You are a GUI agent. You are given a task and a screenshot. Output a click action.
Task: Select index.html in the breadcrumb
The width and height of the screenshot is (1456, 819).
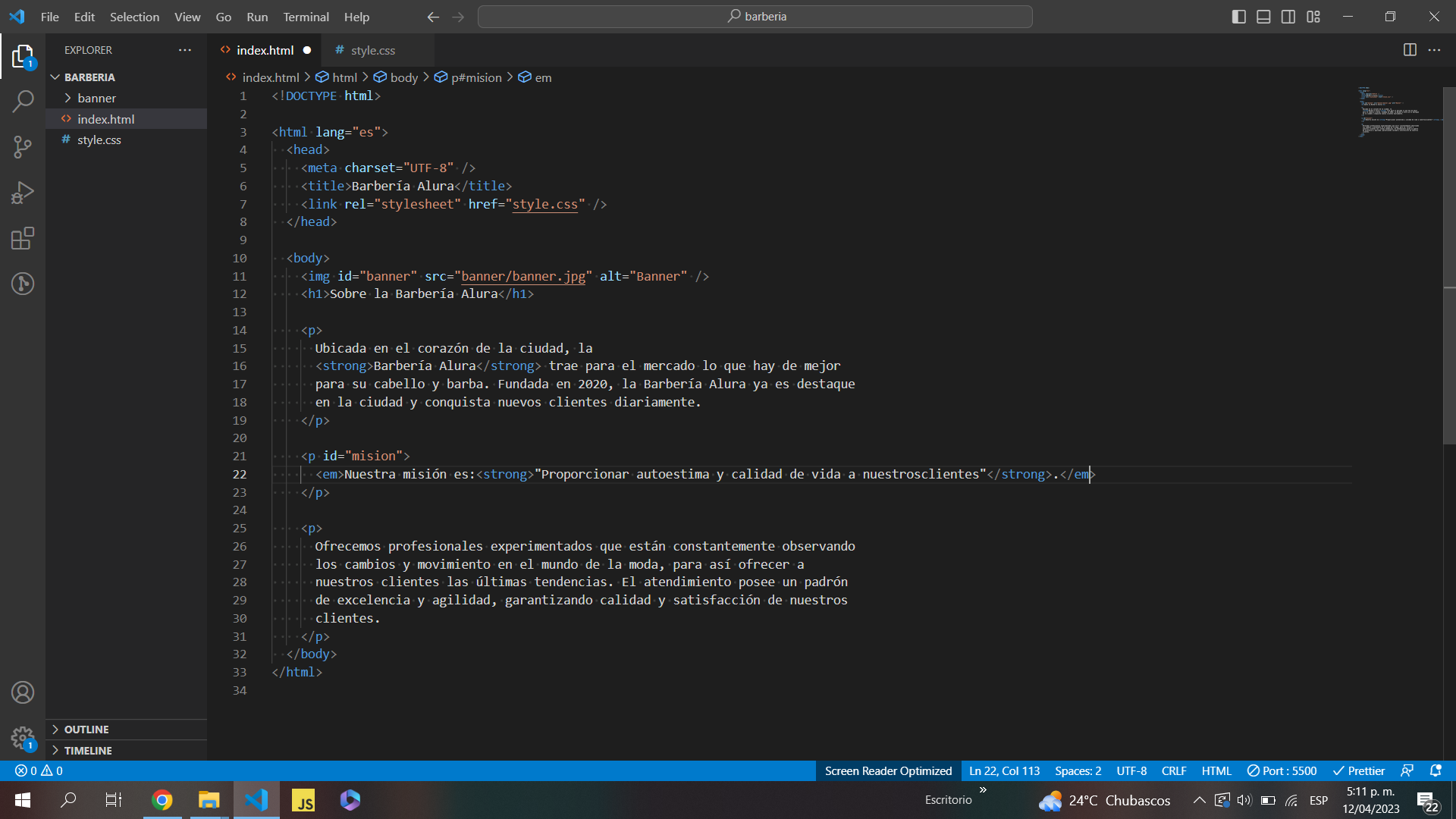262,77
